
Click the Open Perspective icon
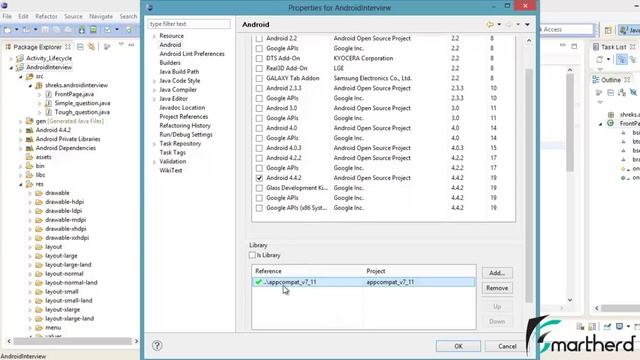608,30
